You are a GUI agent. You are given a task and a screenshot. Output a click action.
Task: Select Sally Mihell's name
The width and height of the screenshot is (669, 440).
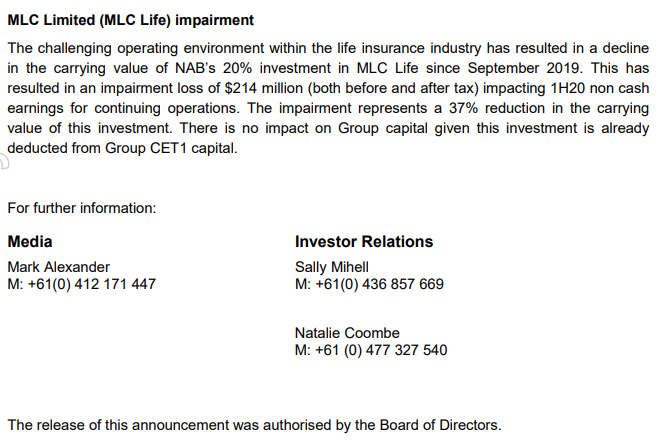[332, 267]
